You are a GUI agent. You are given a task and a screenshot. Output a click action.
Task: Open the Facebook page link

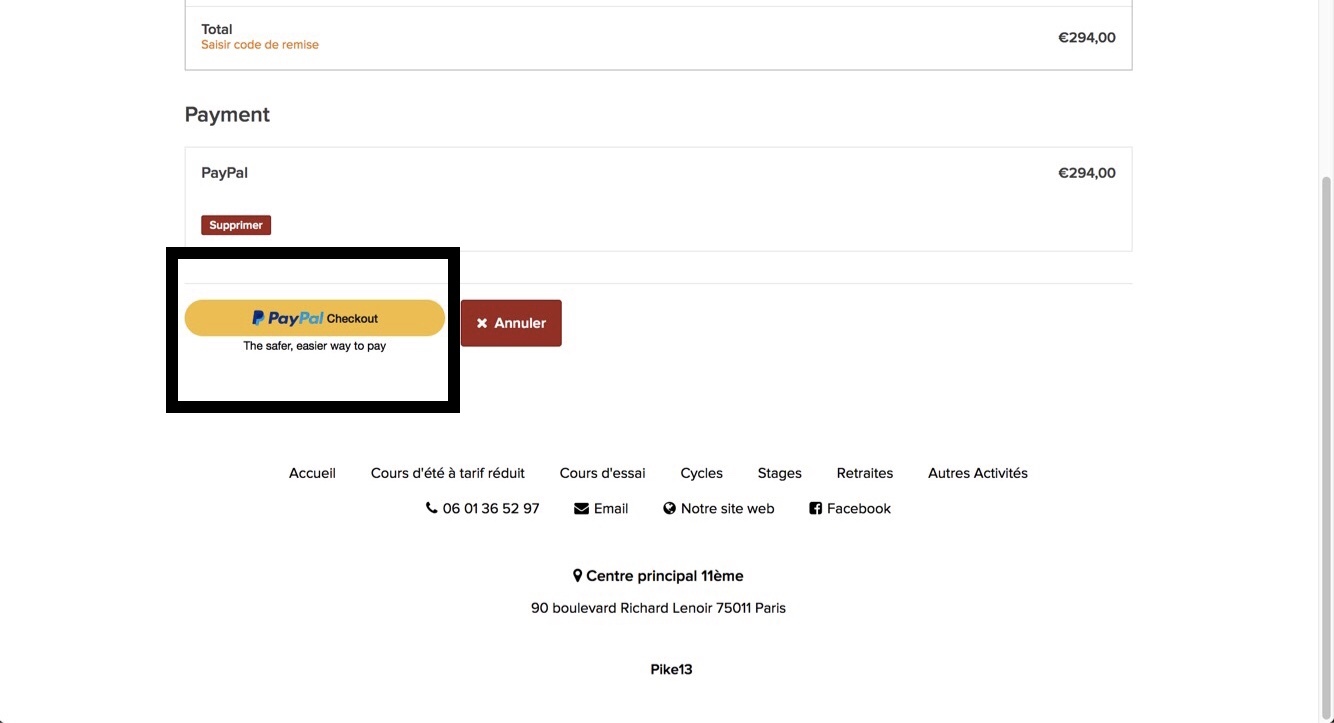(859, 508)
